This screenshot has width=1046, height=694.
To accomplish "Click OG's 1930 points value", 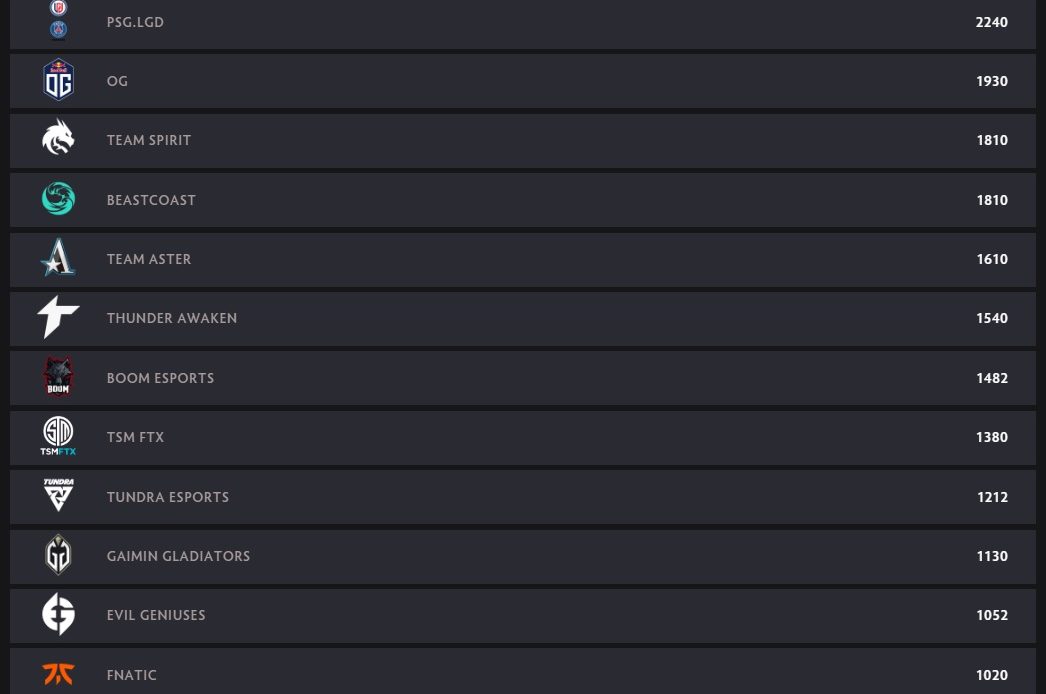I will tap(991, 81).
